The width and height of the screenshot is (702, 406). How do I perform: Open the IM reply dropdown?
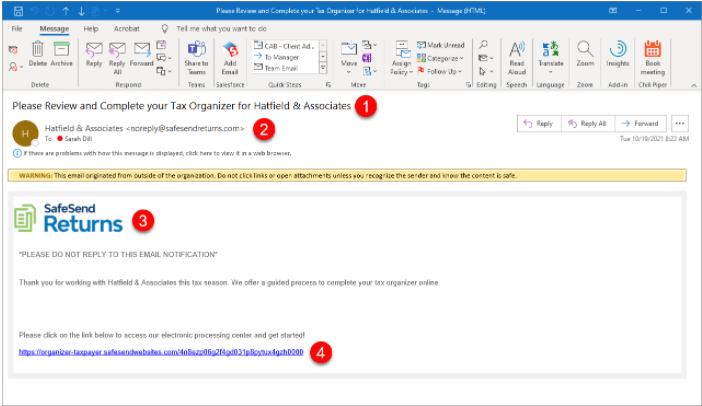coord(164,58)
